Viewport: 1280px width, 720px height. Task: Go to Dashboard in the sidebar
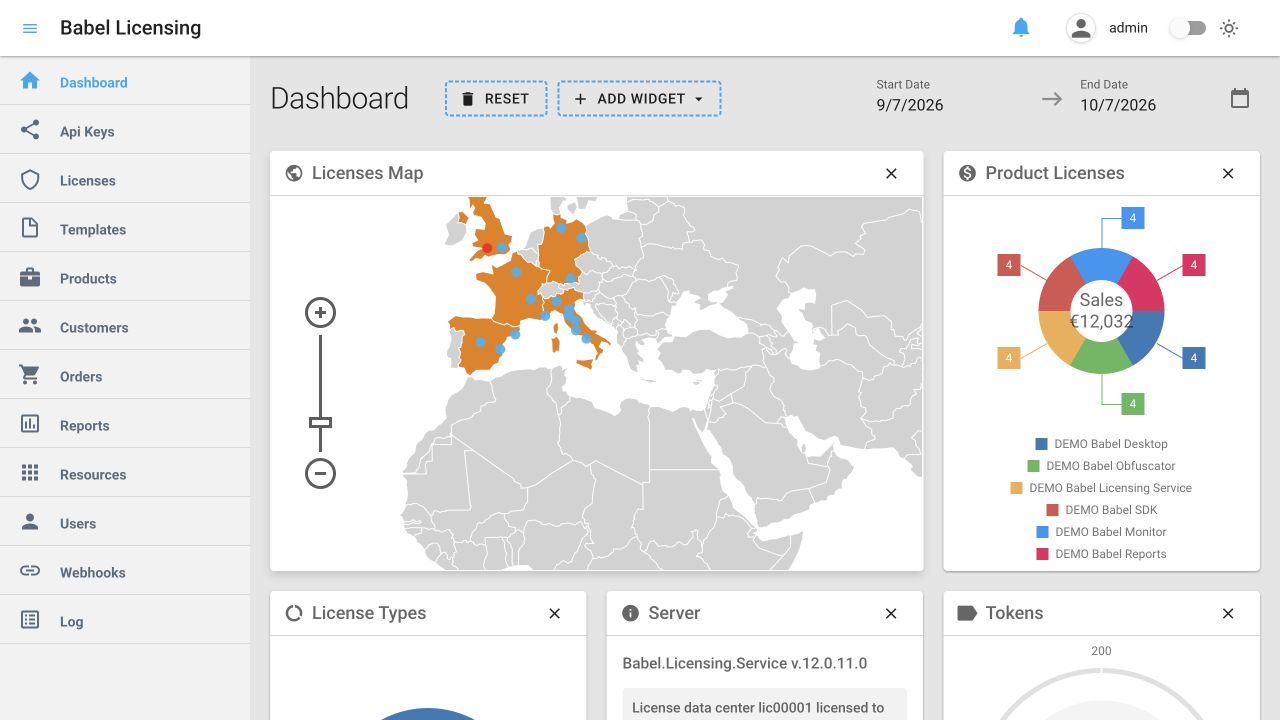click(x=125, y=82)
